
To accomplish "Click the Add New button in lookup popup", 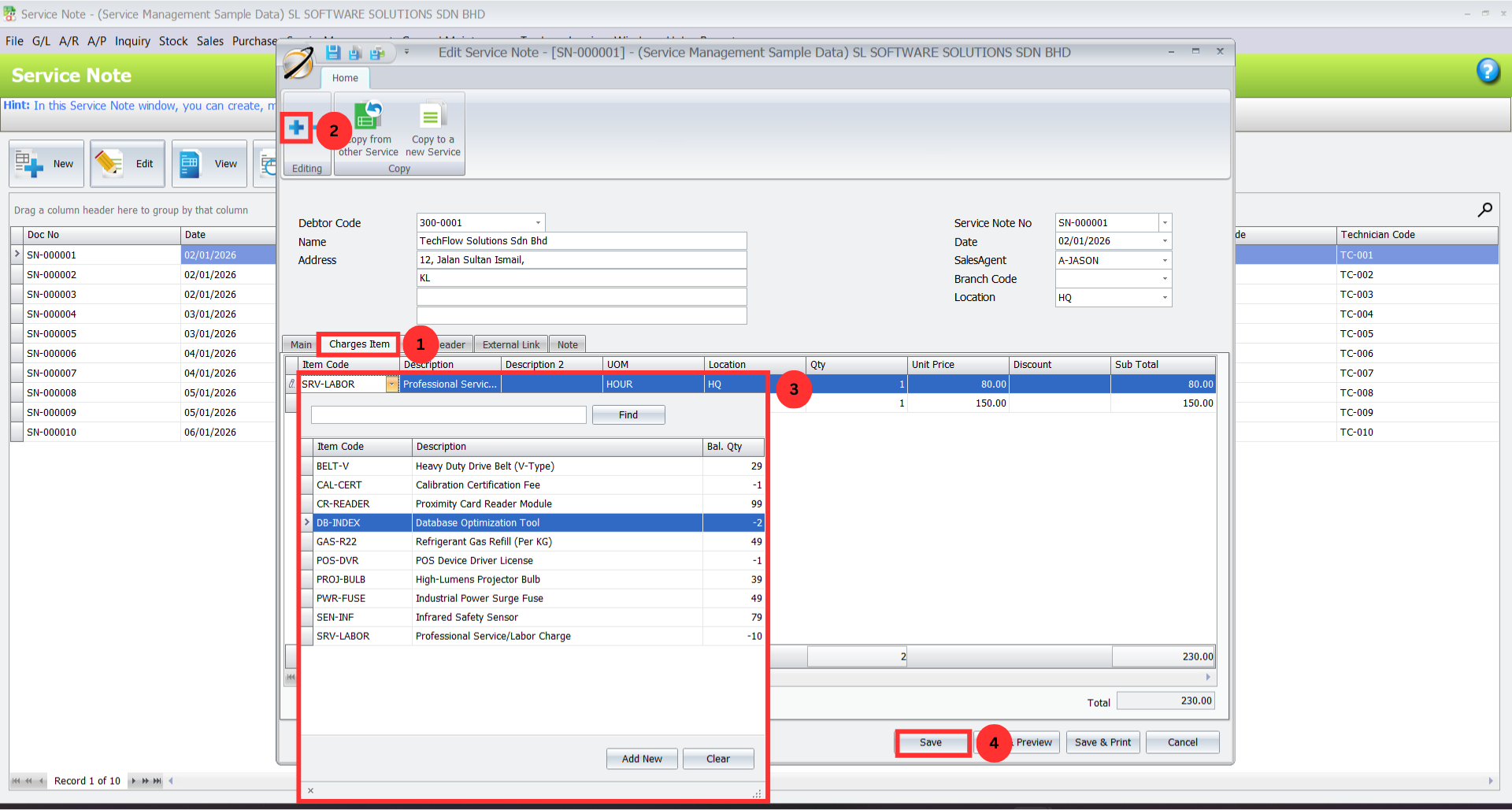I will (641, 759).
